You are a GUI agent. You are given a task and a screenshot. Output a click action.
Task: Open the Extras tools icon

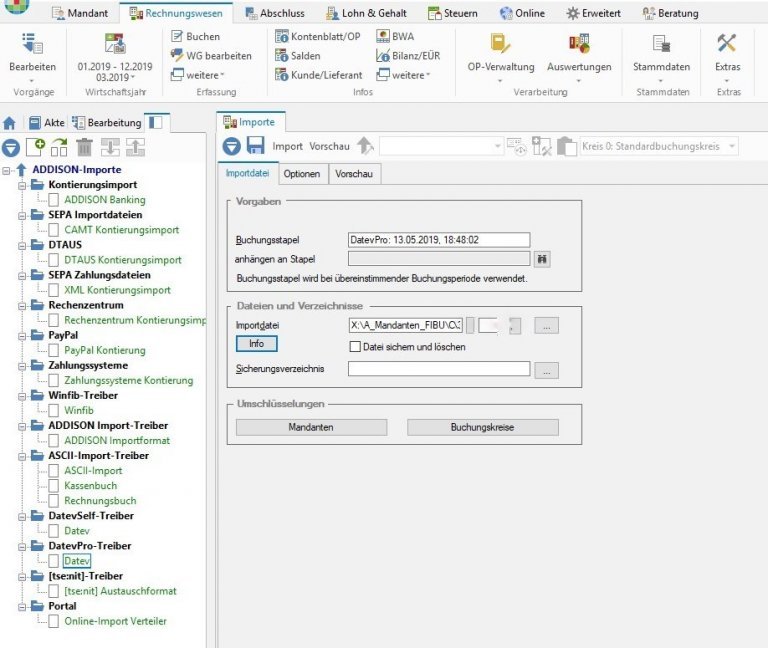point(726,44)
